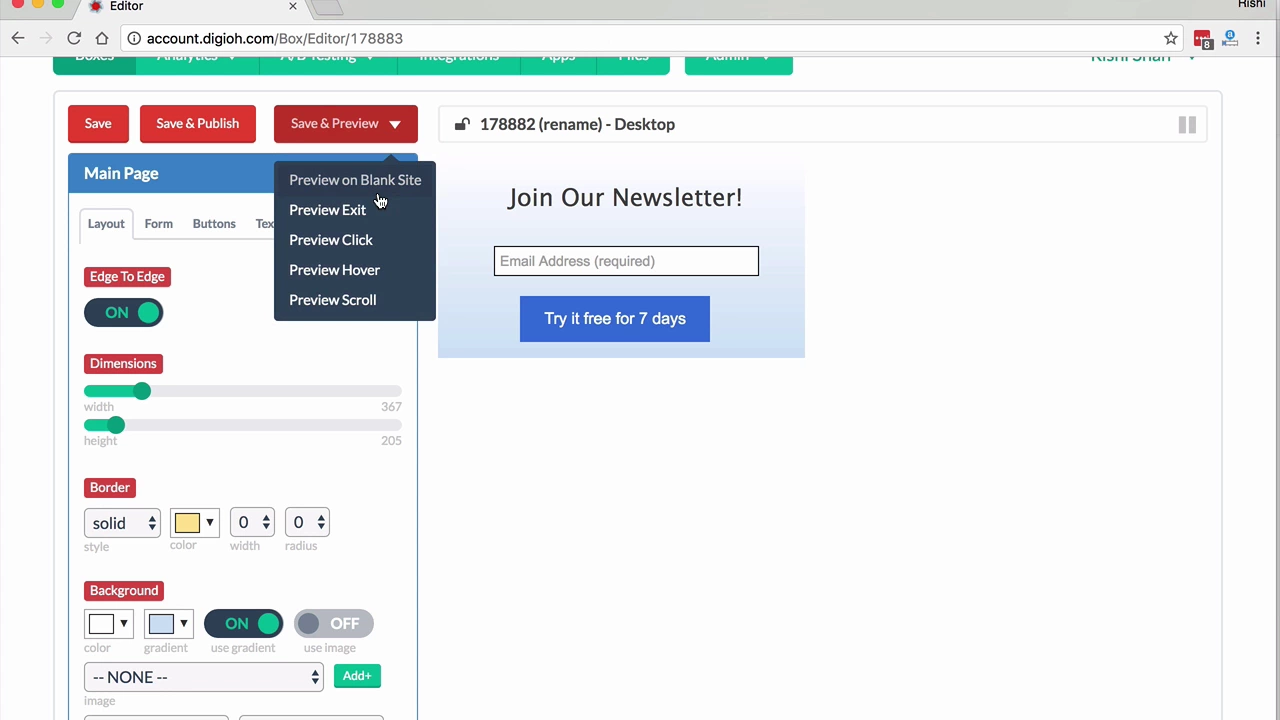Click the Save & Publish button

pyautogui.click(x=198, y=124)
